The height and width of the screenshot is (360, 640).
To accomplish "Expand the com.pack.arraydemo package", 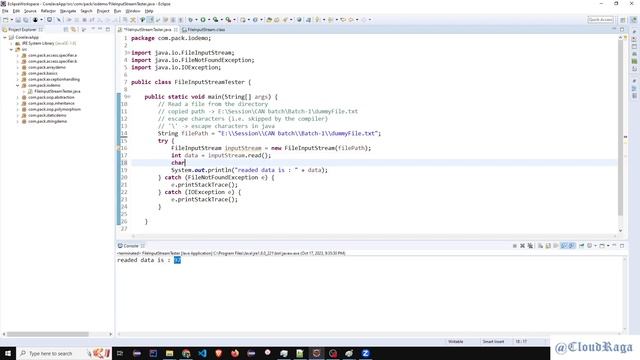I will [18, 67].
